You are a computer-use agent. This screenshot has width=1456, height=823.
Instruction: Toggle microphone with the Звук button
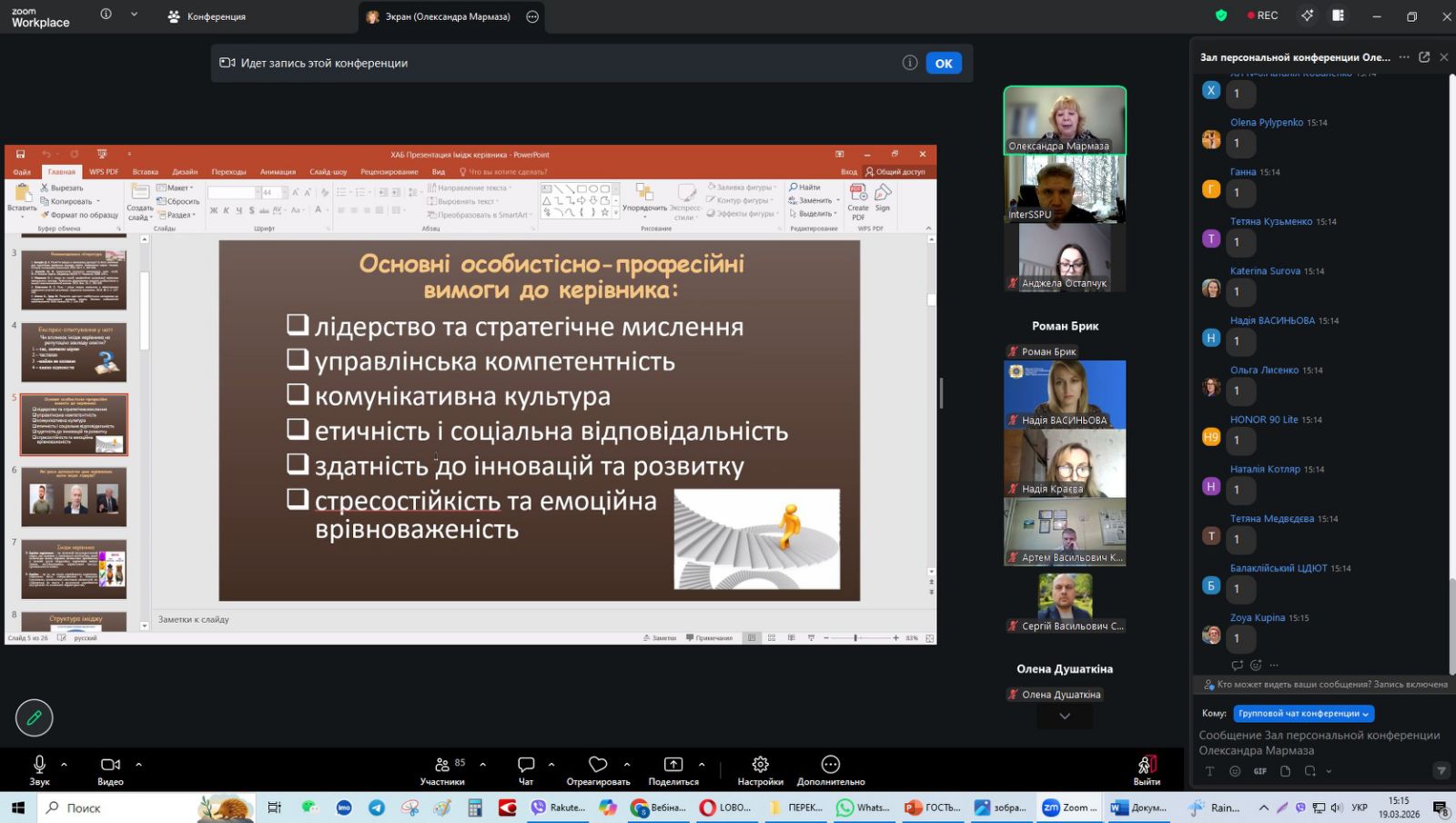pos(39,765)
